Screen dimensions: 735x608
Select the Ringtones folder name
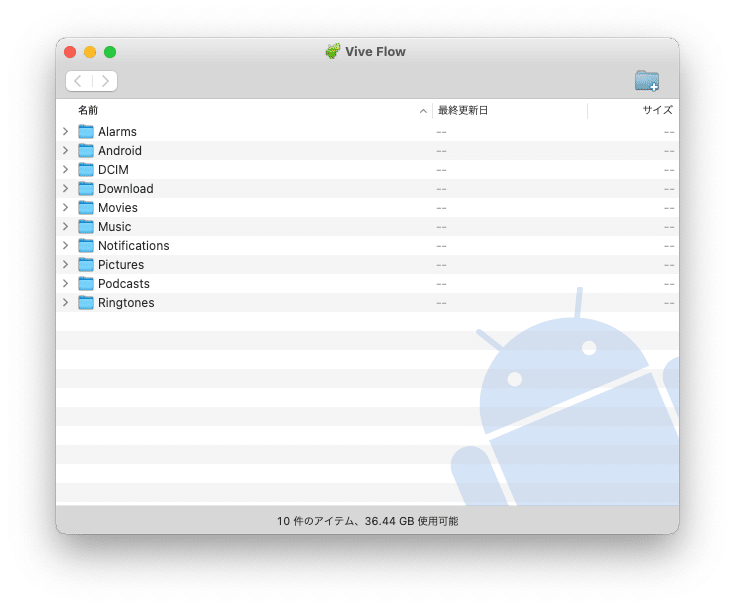point(126,302)
